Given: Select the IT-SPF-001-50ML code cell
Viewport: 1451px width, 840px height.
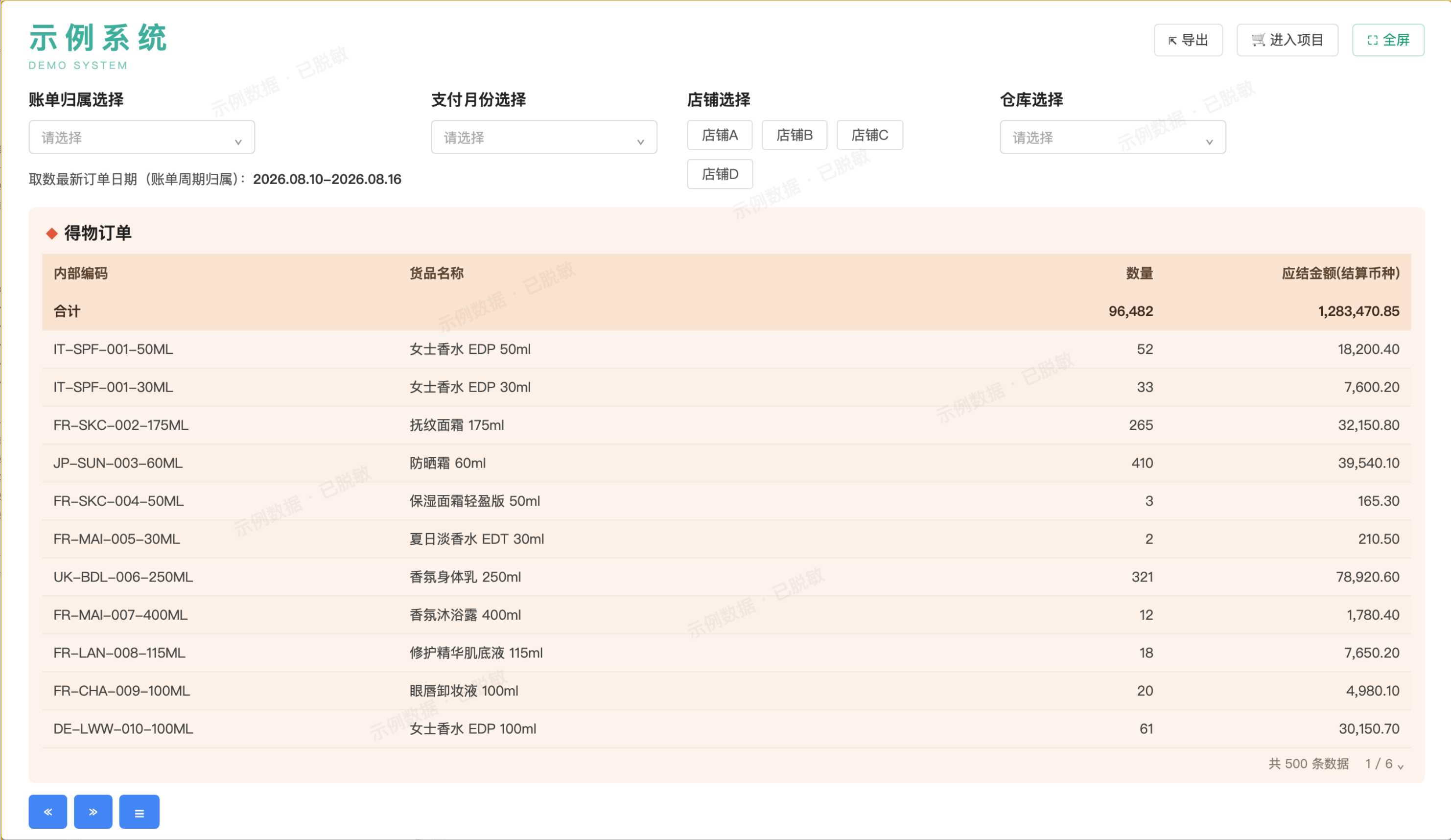Looking at the screenshot, I should pyautogui.click(x=113, y=349).
